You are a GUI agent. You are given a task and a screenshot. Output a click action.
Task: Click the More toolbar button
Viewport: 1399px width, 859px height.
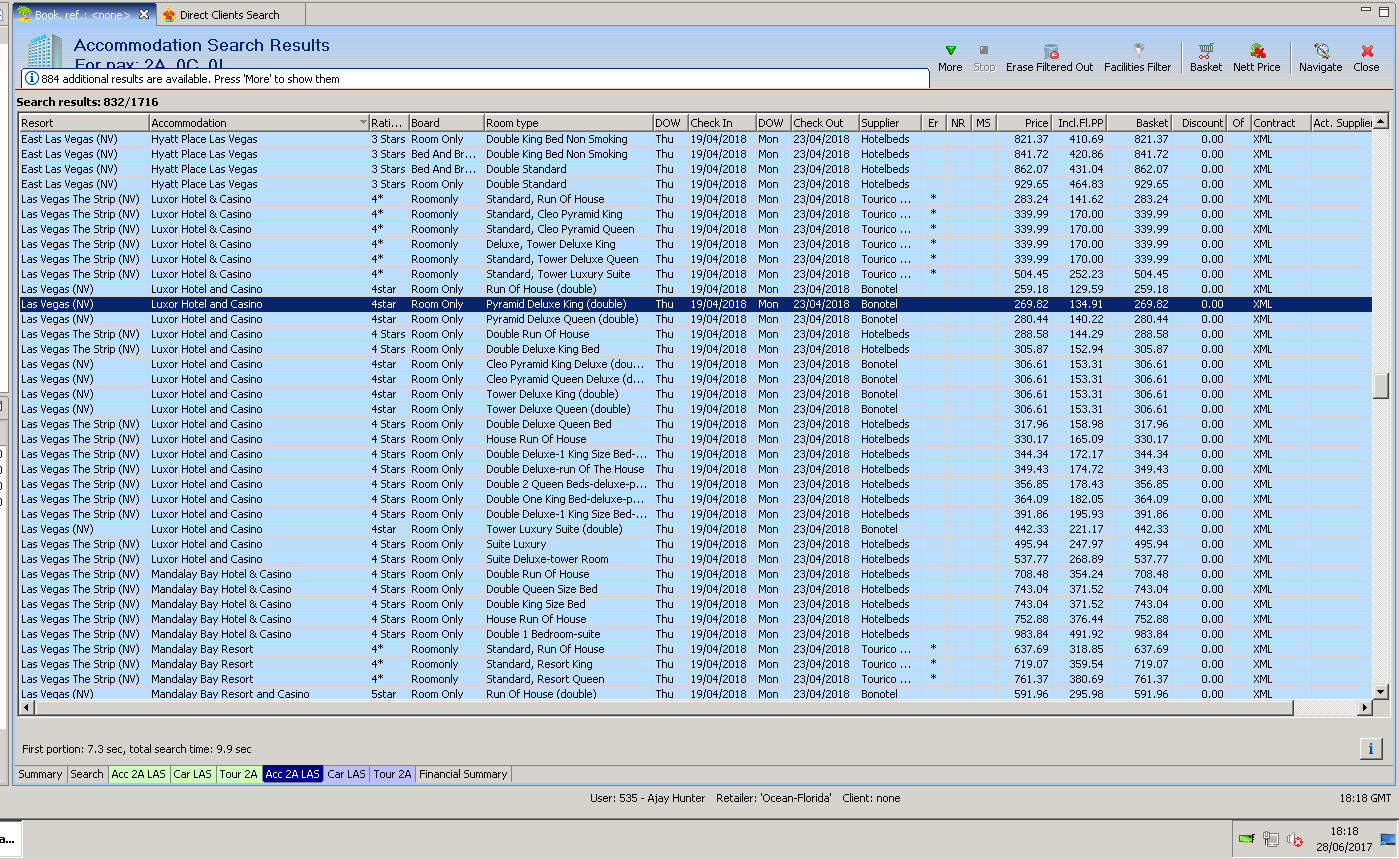(950, 58)
